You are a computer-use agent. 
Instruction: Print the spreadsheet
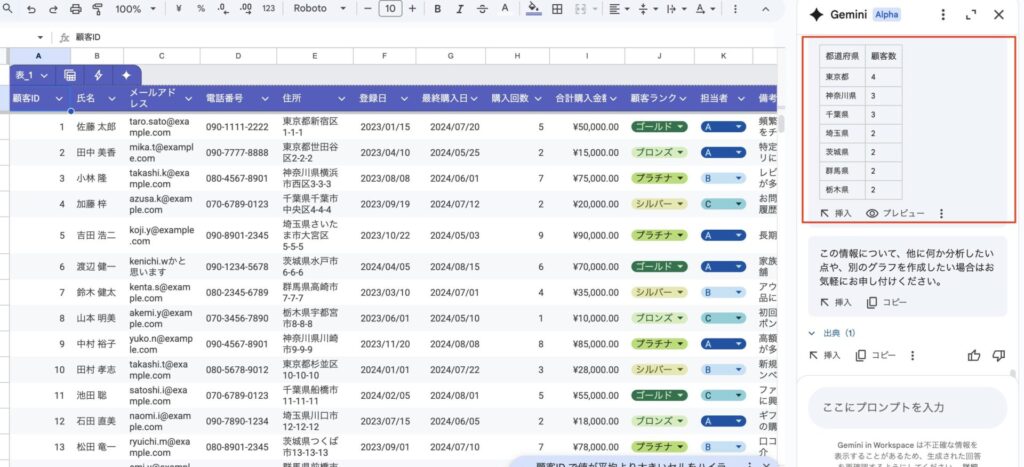tap(75, 9)
